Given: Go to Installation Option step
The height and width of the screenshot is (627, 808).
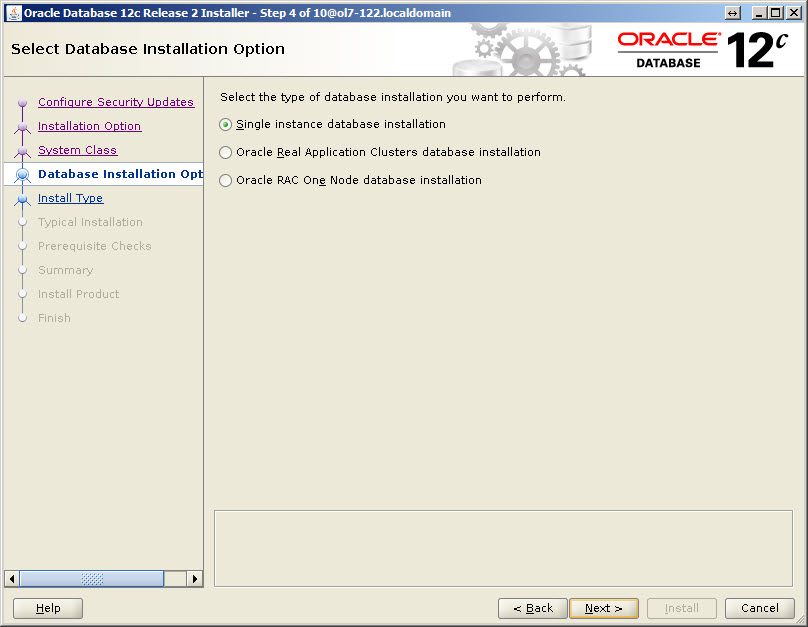Looking at the screenshot, I should pos(89,126).
